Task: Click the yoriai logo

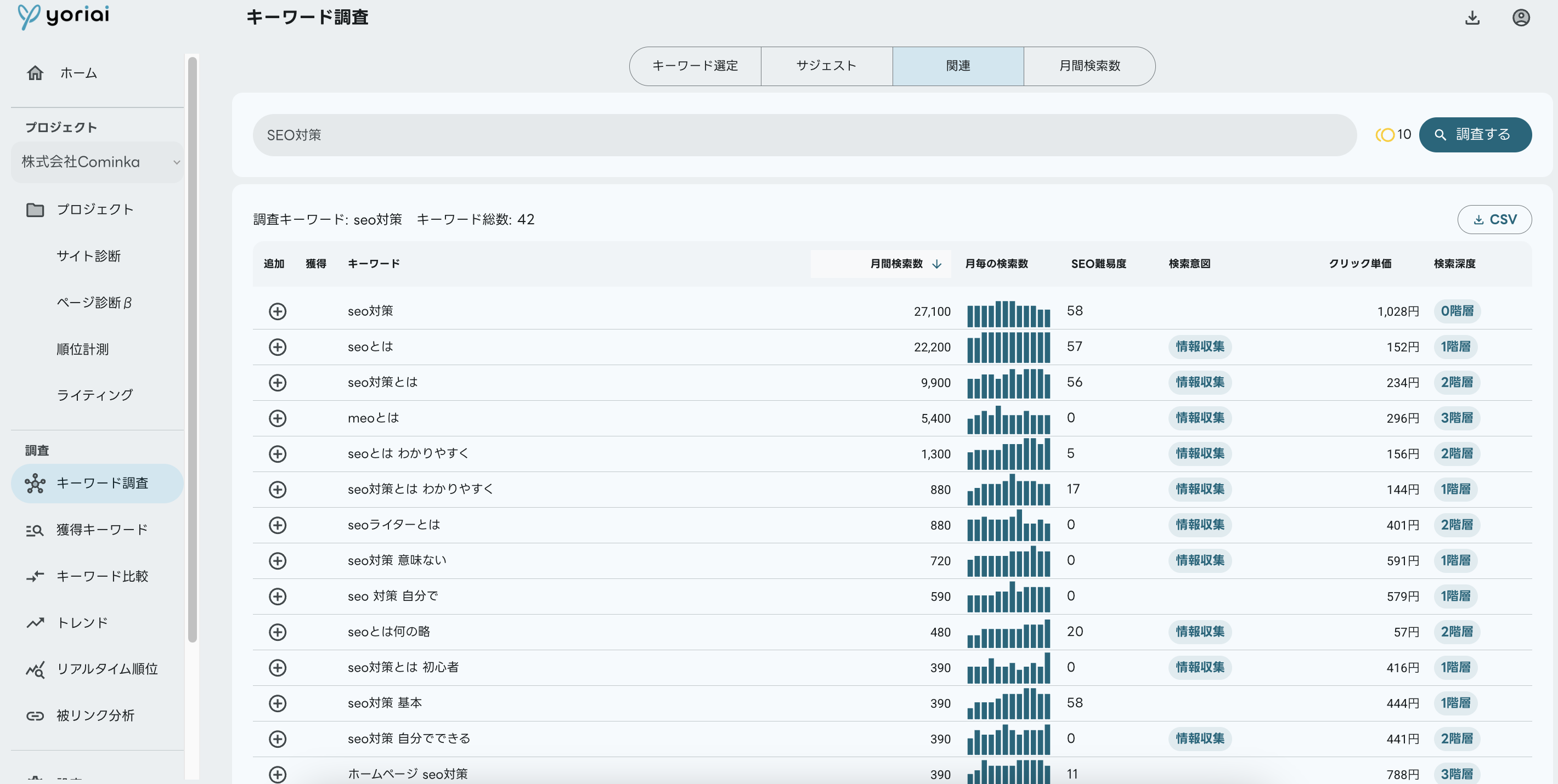Action: tap(64, 16)
